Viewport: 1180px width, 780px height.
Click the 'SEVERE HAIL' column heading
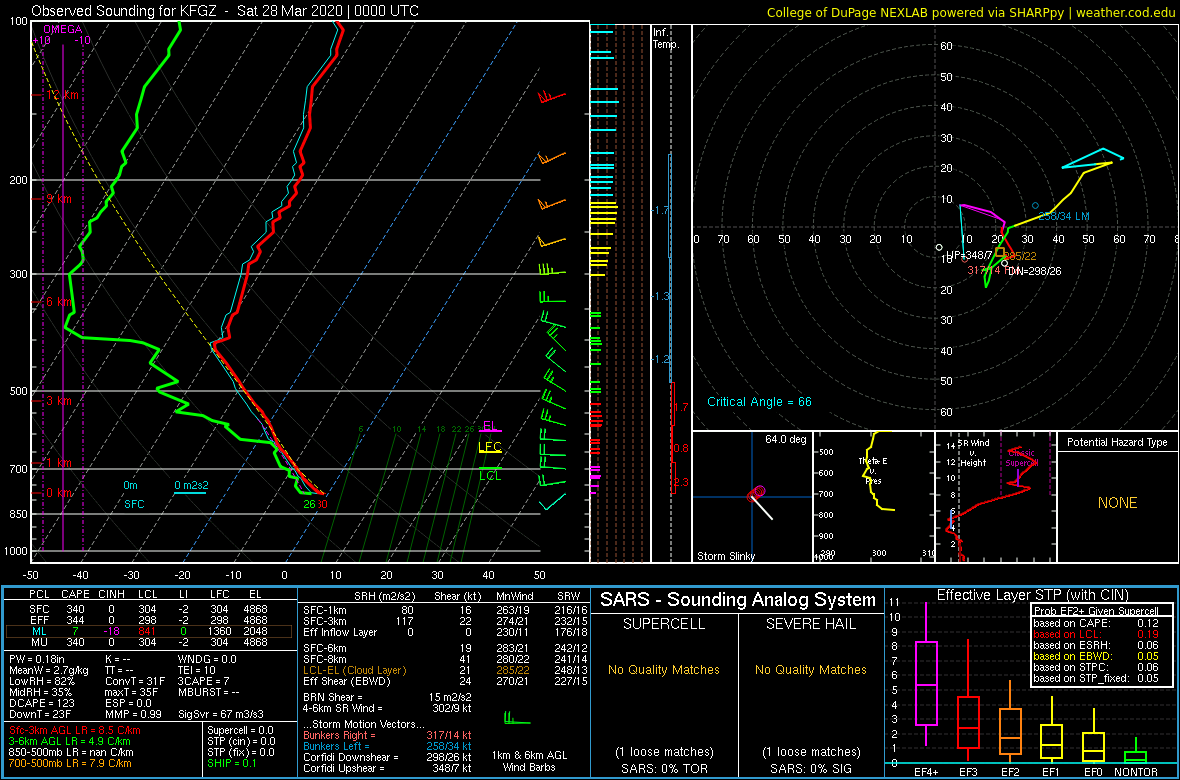coord(811,624)
